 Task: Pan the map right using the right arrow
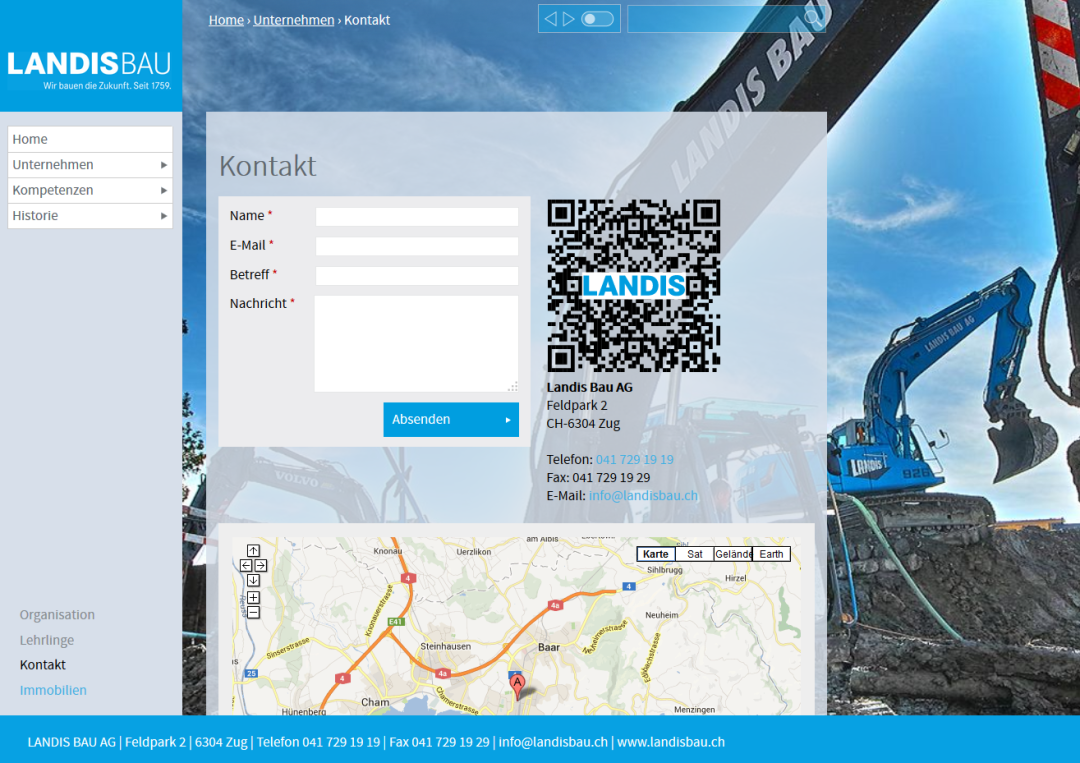point(260,565)
